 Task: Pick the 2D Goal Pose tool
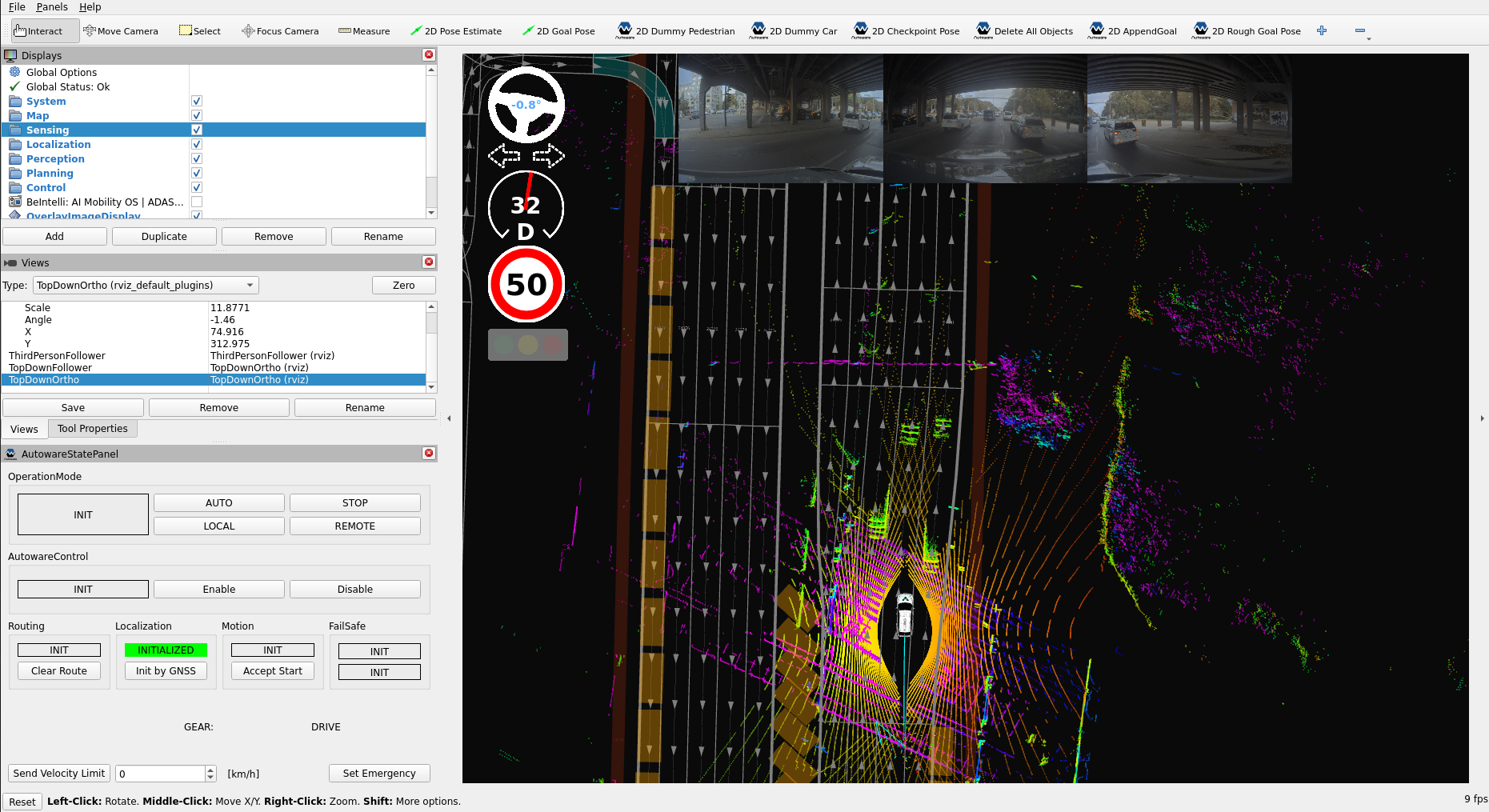click(x=558, y=31)
